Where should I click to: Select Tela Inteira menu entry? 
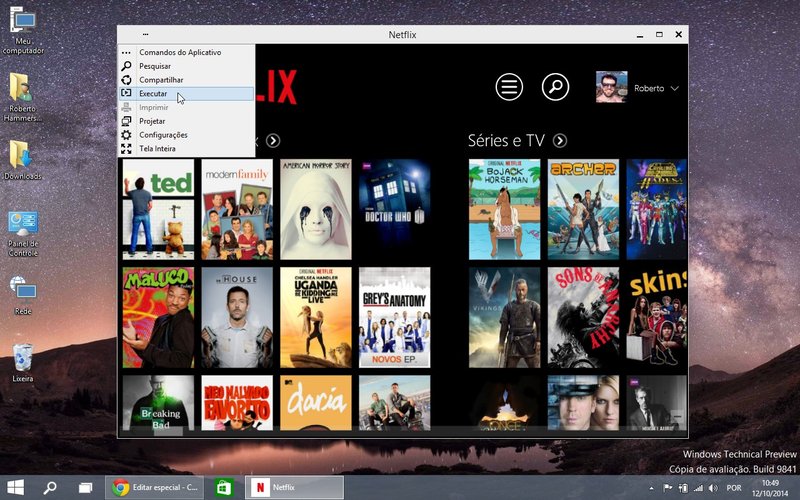tap(186, 148)
